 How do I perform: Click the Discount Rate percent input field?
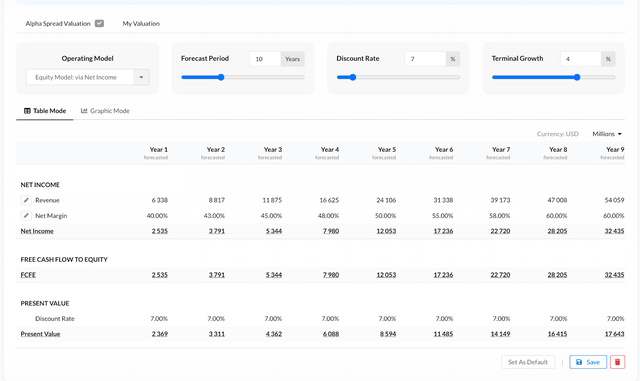coord(425,59)
